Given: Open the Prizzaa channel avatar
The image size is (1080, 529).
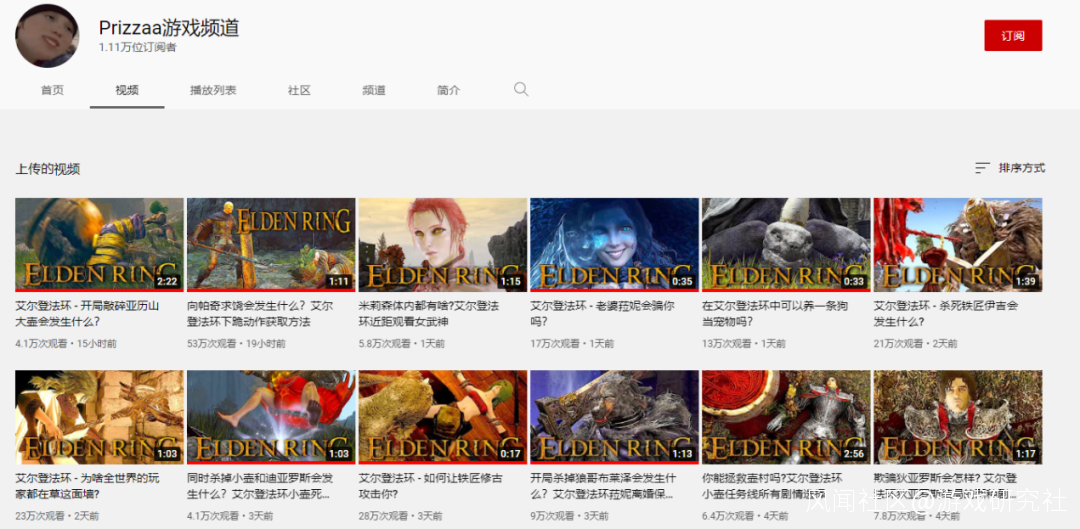Looking at the screenshot, I should point(48,36).
